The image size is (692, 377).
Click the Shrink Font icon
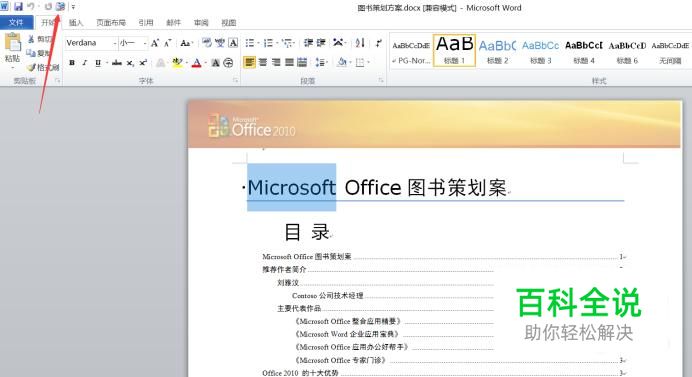[x=168, y=43]
